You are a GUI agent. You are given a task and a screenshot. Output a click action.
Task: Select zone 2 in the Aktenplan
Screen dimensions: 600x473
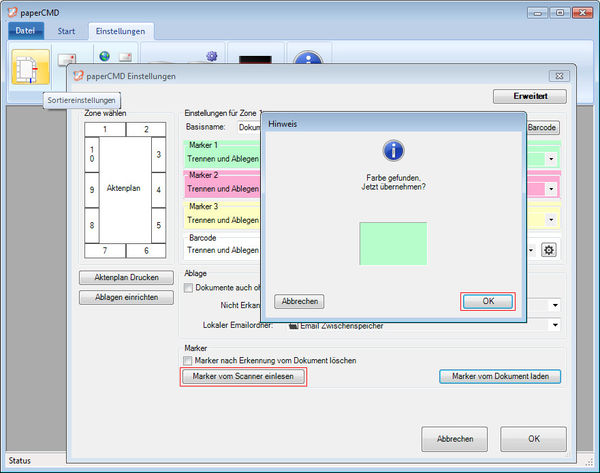pyautogui.click(x=146, y=129)
